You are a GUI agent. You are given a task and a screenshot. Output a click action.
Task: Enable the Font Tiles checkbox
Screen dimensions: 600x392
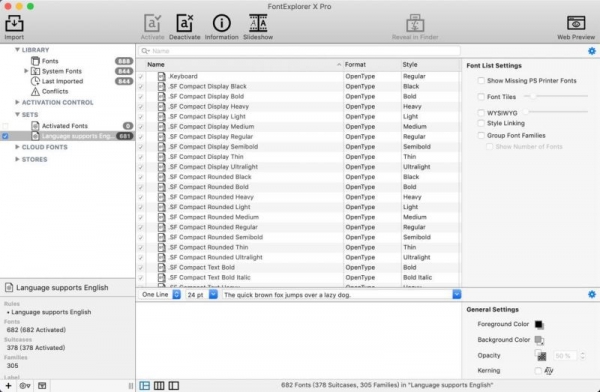(481, 96)
